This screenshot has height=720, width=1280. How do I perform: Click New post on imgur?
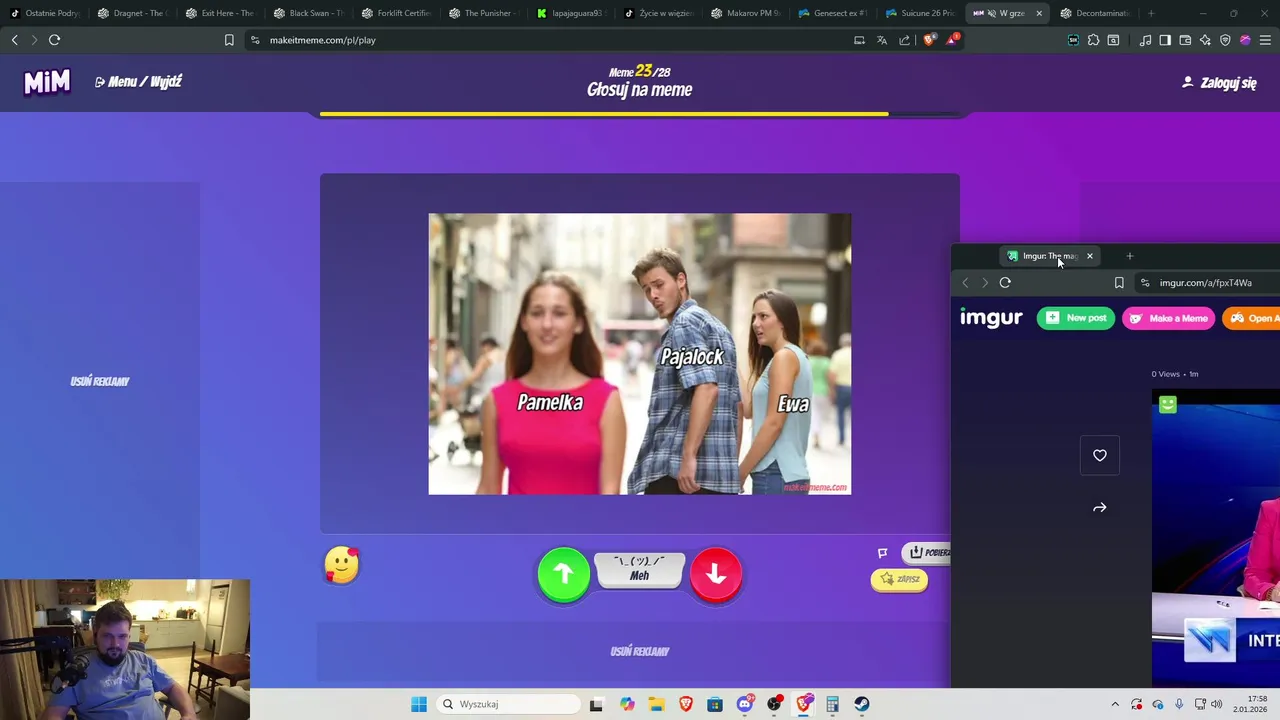(x=1076, y=318)
